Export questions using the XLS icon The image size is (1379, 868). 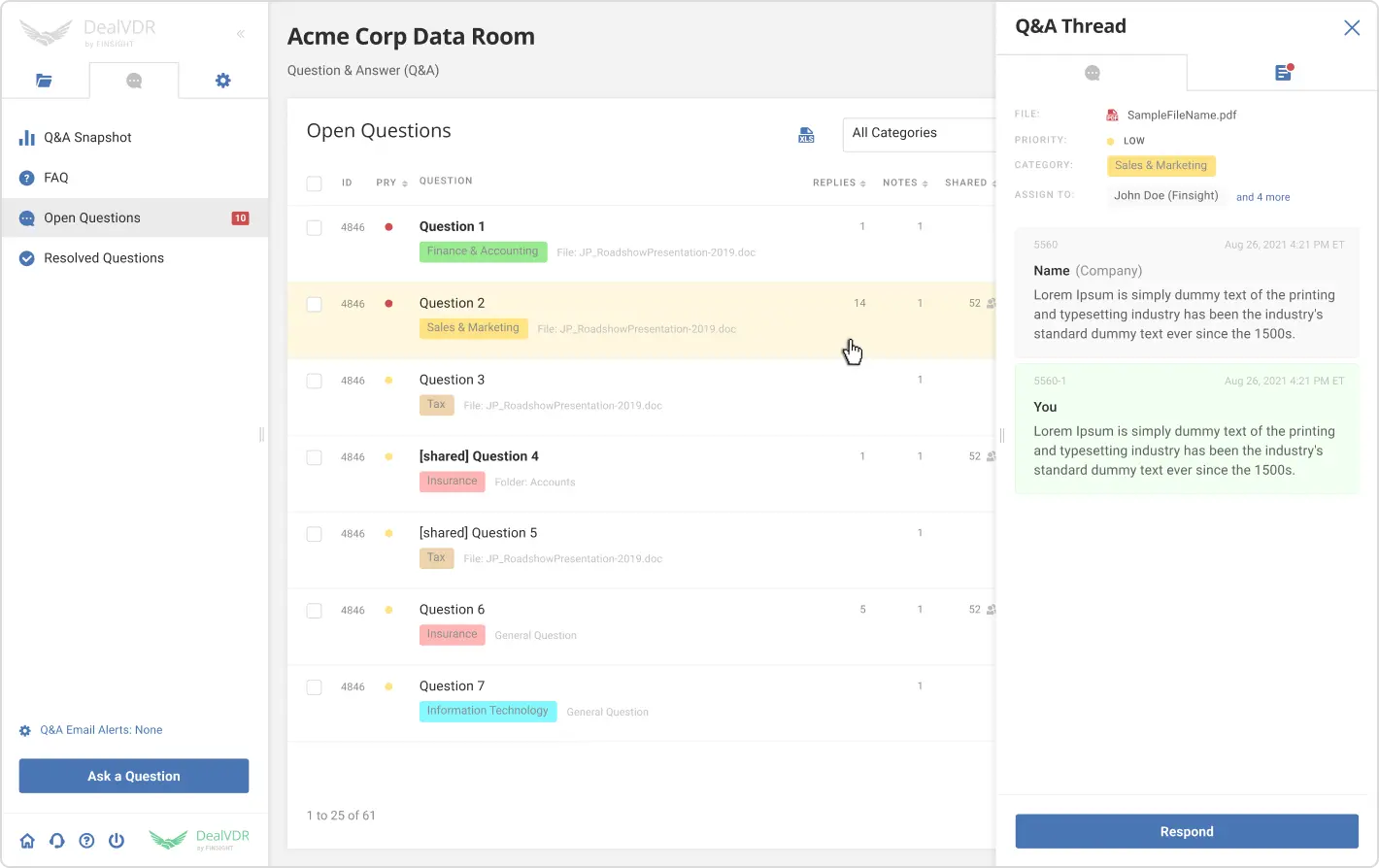click(806, 135)
